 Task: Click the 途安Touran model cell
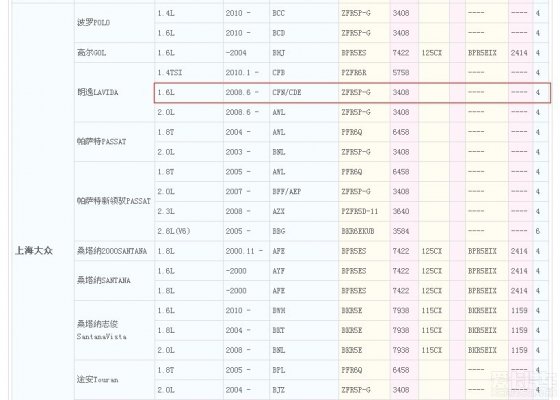tap(114, 380)
